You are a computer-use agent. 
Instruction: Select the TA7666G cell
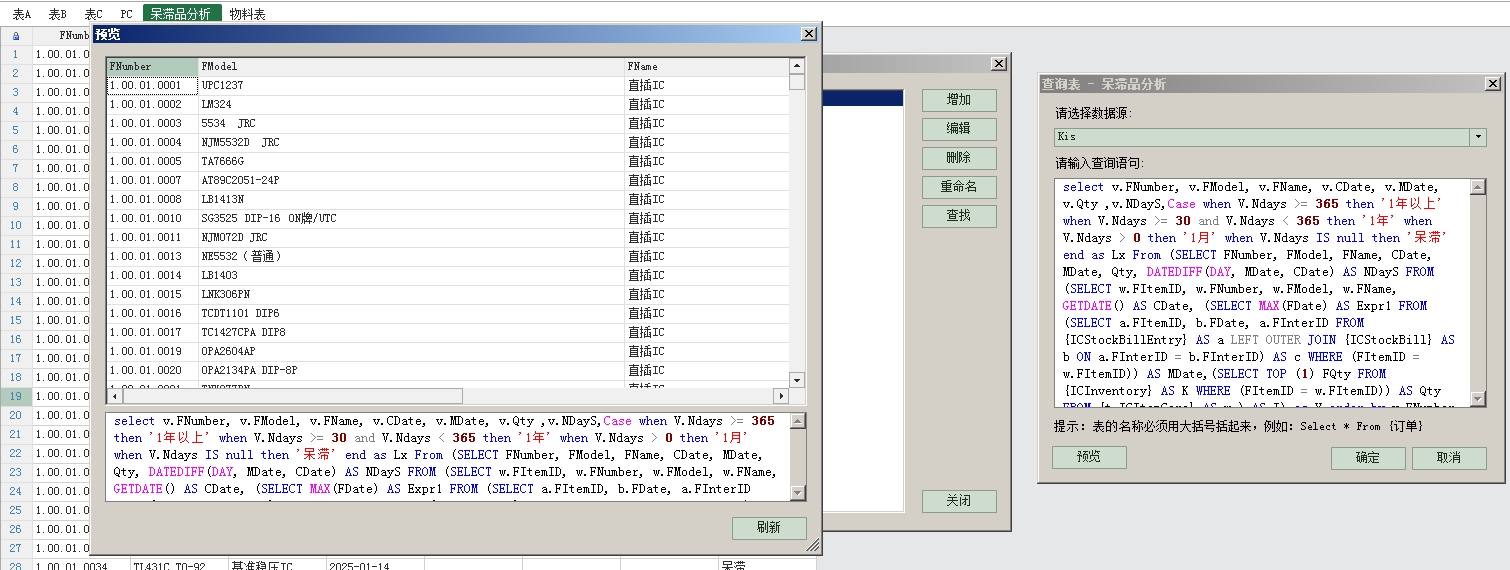coord(412,162)
